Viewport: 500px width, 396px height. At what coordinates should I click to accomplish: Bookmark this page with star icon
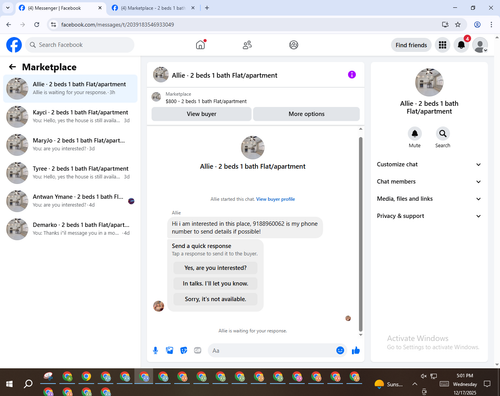[458, 25]
